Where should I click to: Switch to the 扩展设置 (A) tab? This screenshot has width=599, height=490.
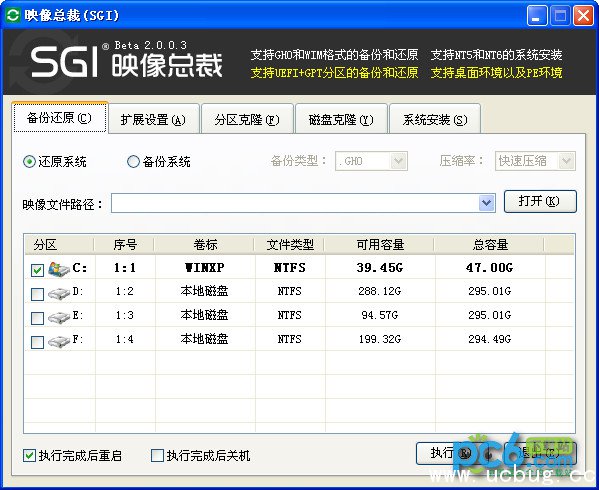[154, 120]
